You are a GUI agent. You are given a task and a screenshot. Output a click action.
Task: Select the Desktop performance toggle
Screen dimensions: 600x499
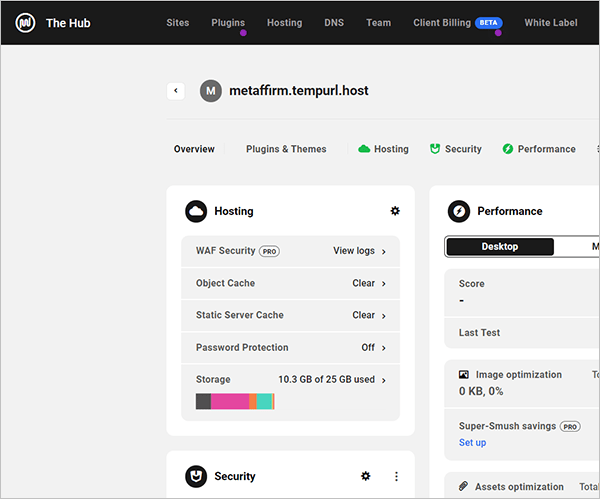tap(500, 246)
